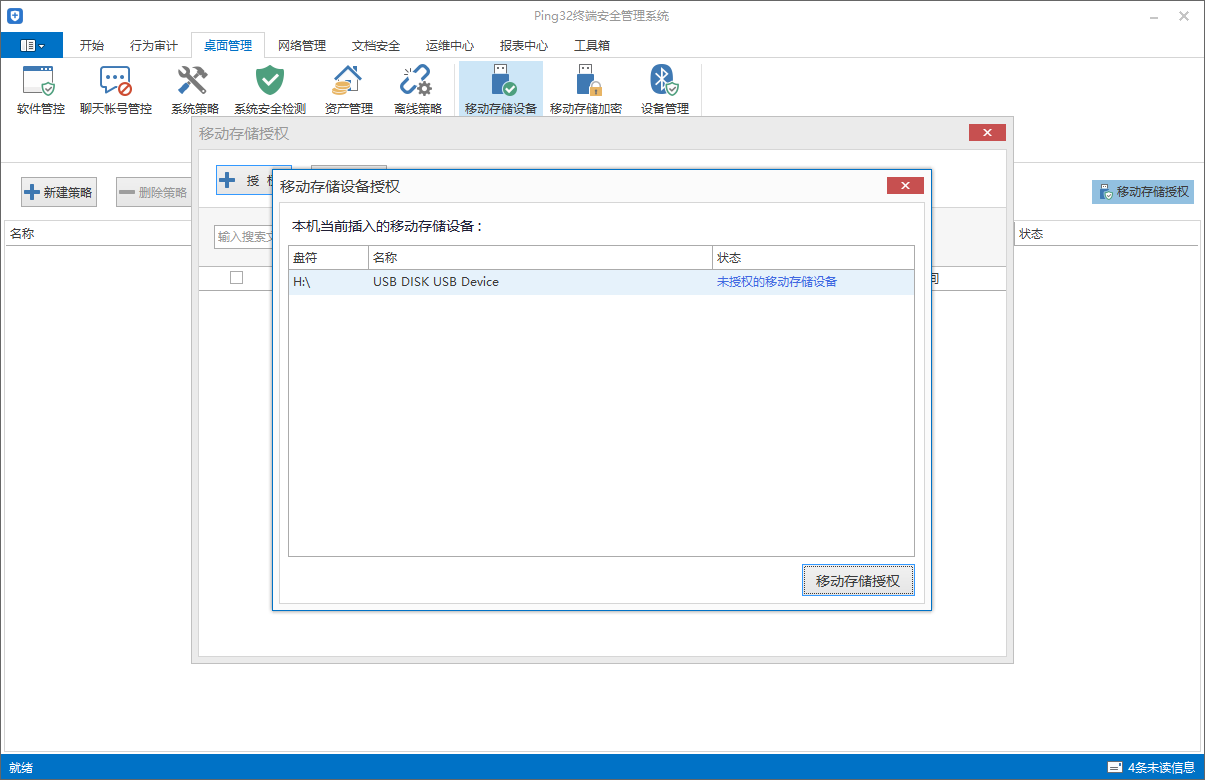Click the 4条未读信息 status text
The image size is (1205, 780).
tap(1161, 768)
